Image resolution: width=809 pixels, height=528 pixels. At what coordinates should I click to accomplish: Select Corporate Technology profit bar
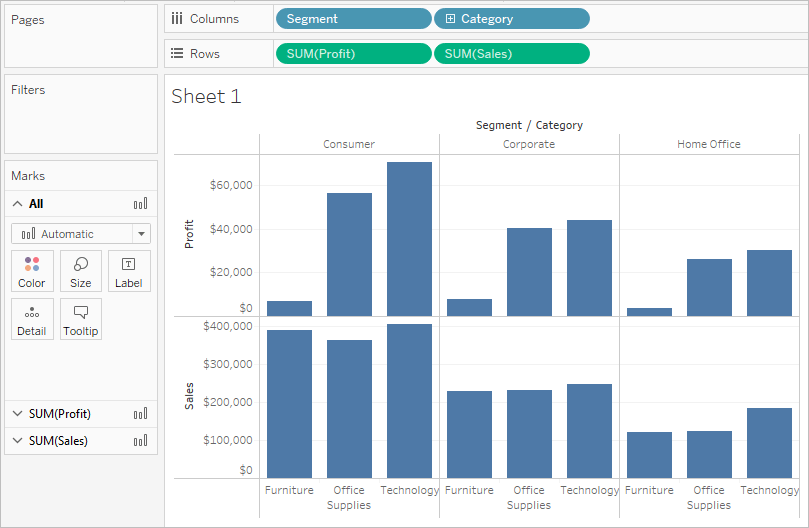click(589, 268)
